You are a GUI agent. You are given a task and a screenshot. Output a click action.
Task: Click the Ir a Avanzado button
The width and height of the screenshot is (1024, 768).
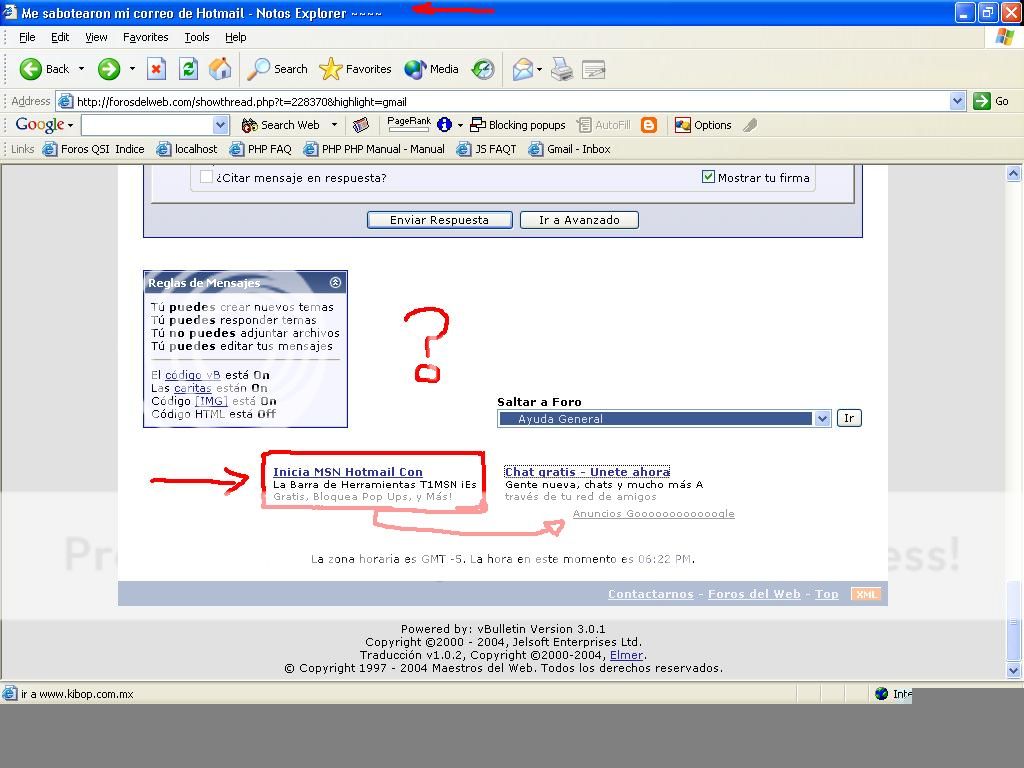coord(579,220)
